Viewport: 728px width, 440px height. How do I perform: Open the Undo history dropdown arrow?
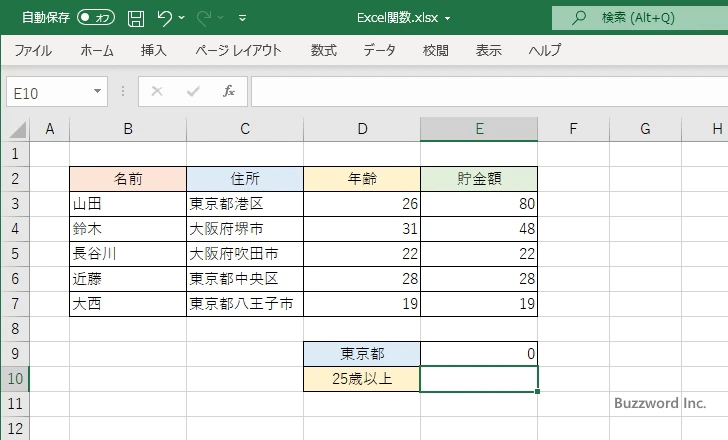pos(185,19)
